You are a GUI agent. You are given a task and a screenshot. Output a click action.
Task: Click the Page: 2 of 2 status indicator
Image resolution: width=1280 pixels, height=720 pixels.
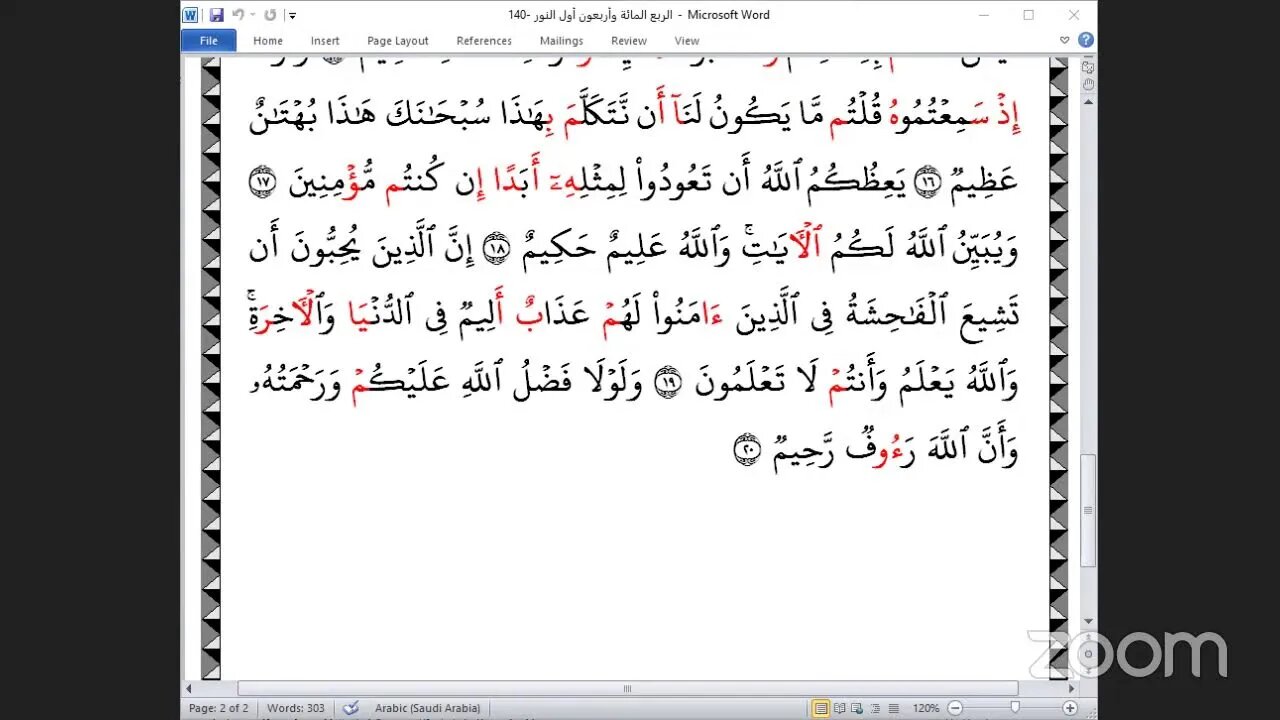(x=218, y=708)
